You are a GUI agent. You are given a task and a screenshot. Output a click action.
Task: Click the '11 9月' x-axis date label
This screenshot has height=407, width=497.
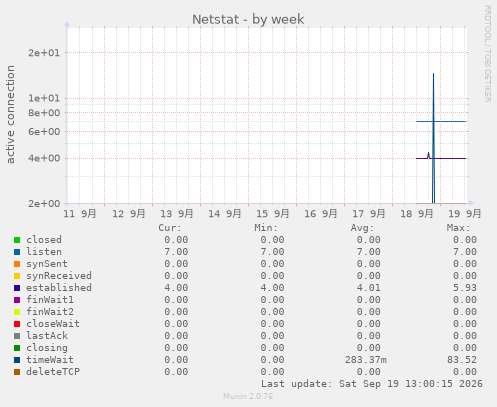point(80,214)
